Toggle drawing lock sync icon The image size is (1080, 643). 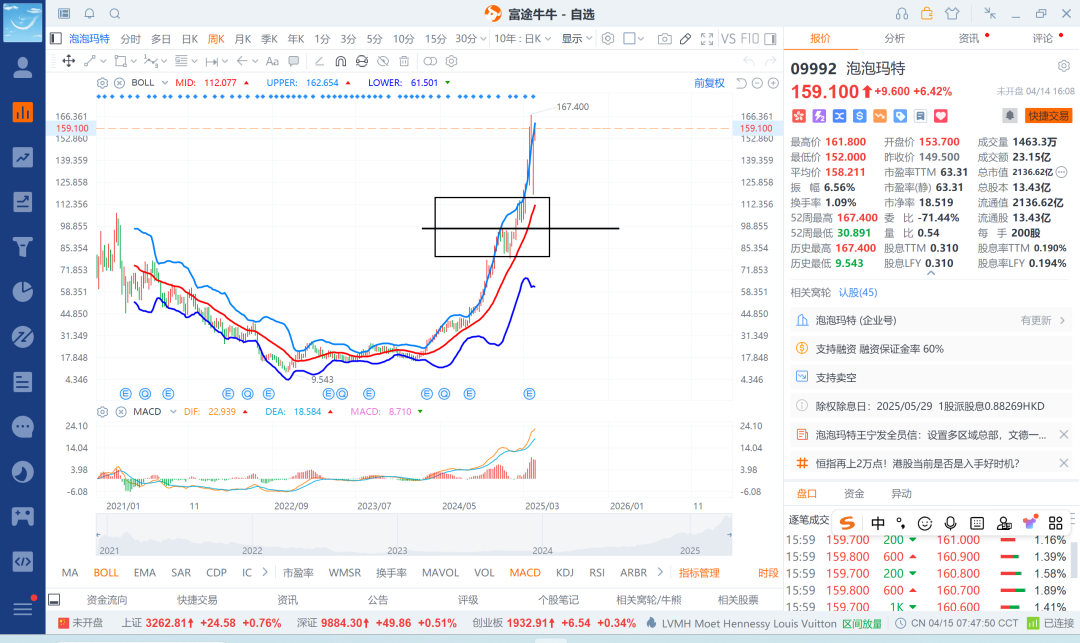coord(362,61)
